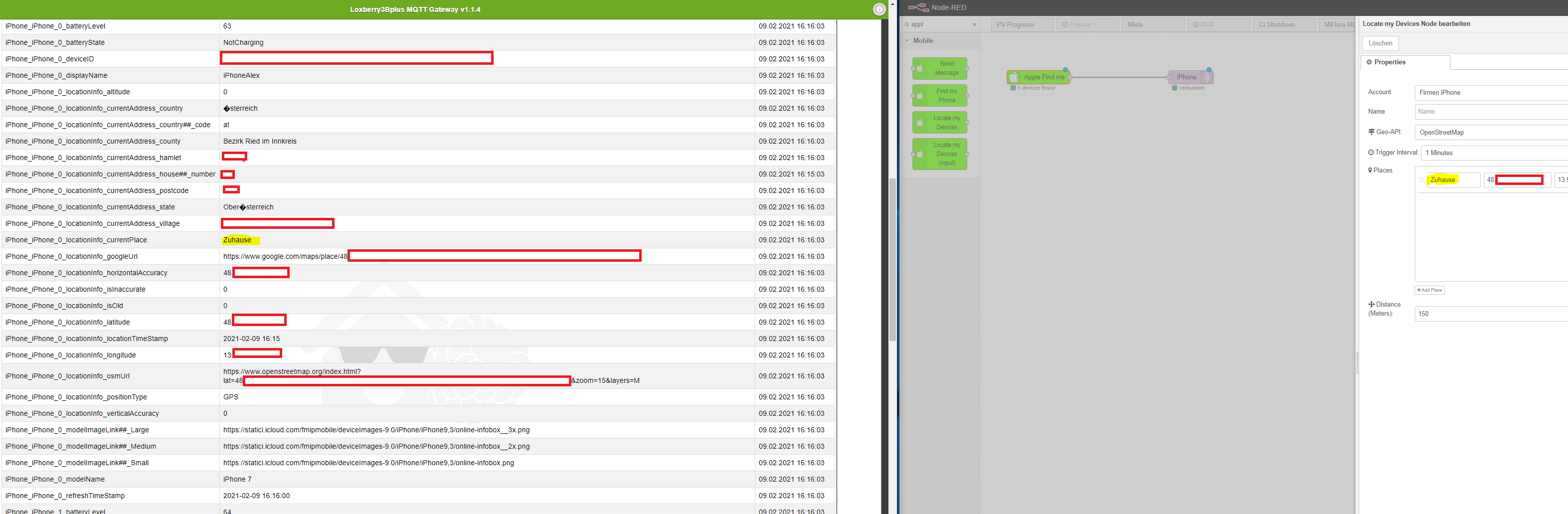Image resolution: width=1568 pixels, height=514 pixels.
Task: Click the 'NotCharging' battery state value
Action: click(x=243, y=43)
